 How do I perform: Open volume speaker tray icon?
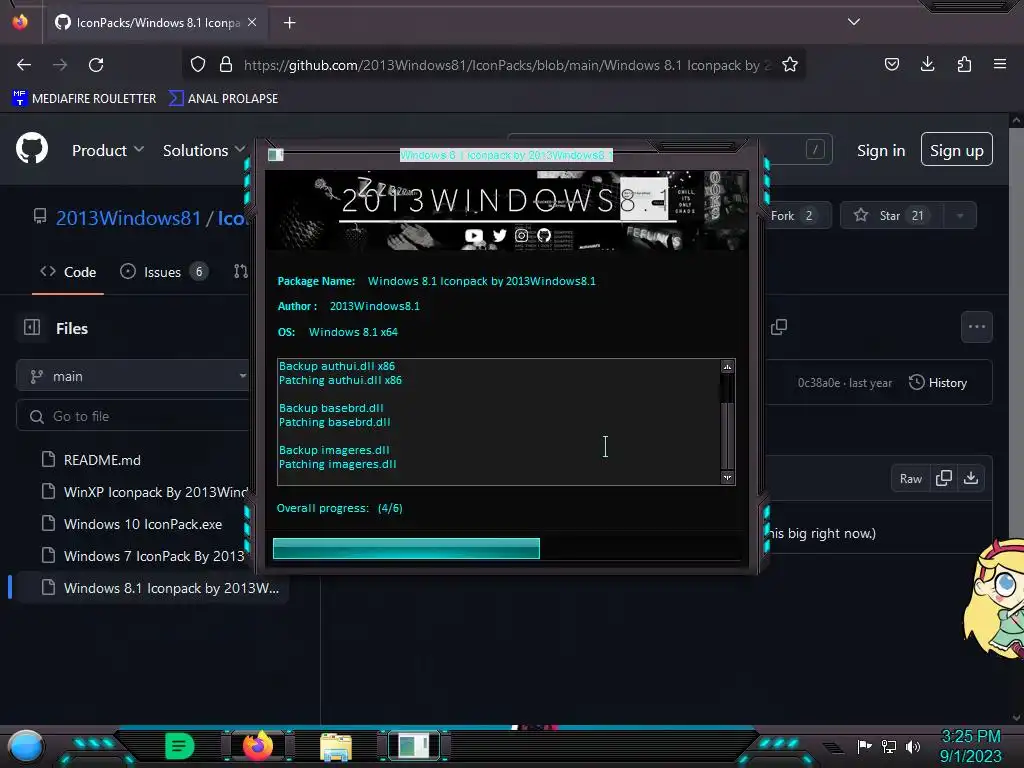point(912,746)
